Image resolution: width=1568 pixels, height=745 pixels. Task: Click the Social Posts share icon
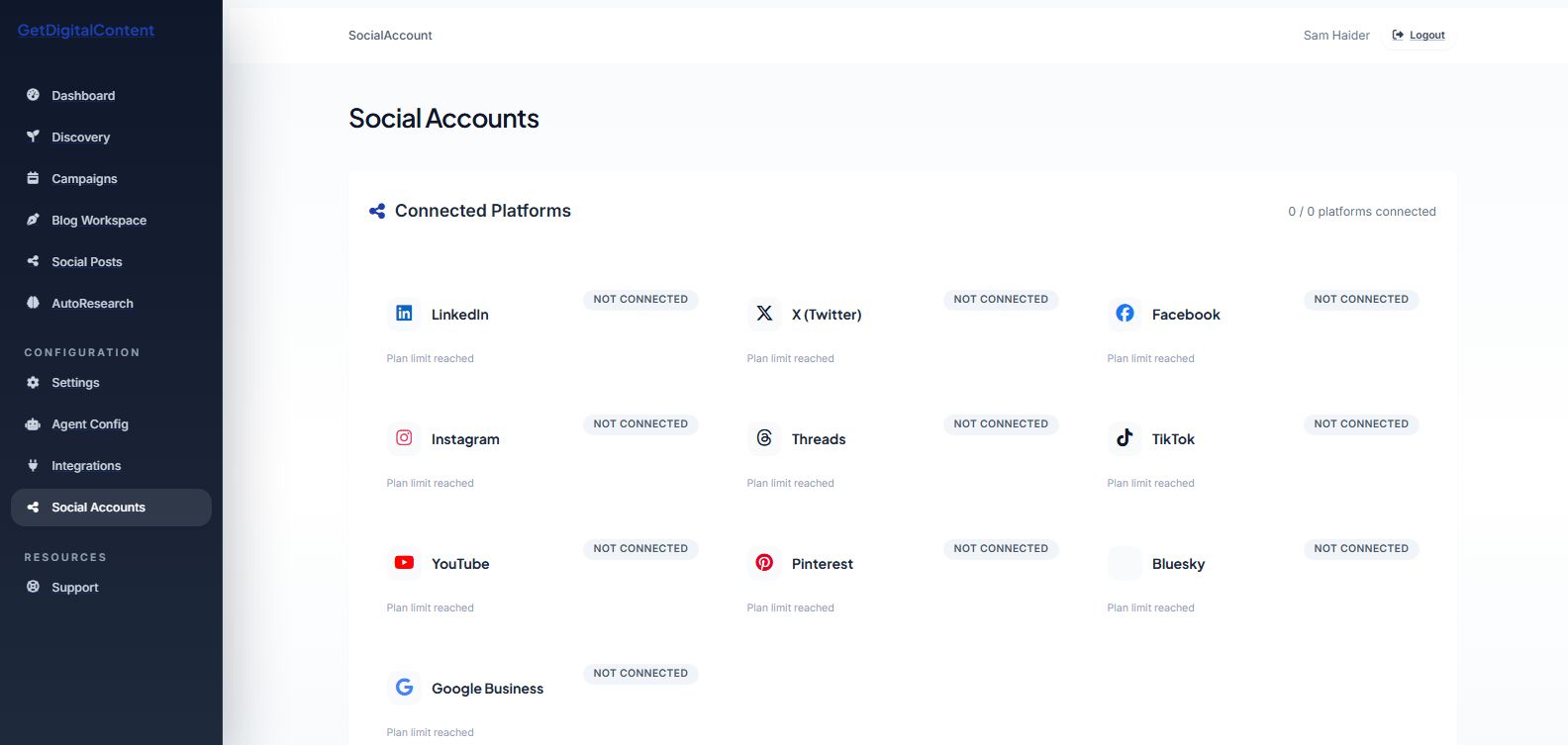(x=33, y=261)
